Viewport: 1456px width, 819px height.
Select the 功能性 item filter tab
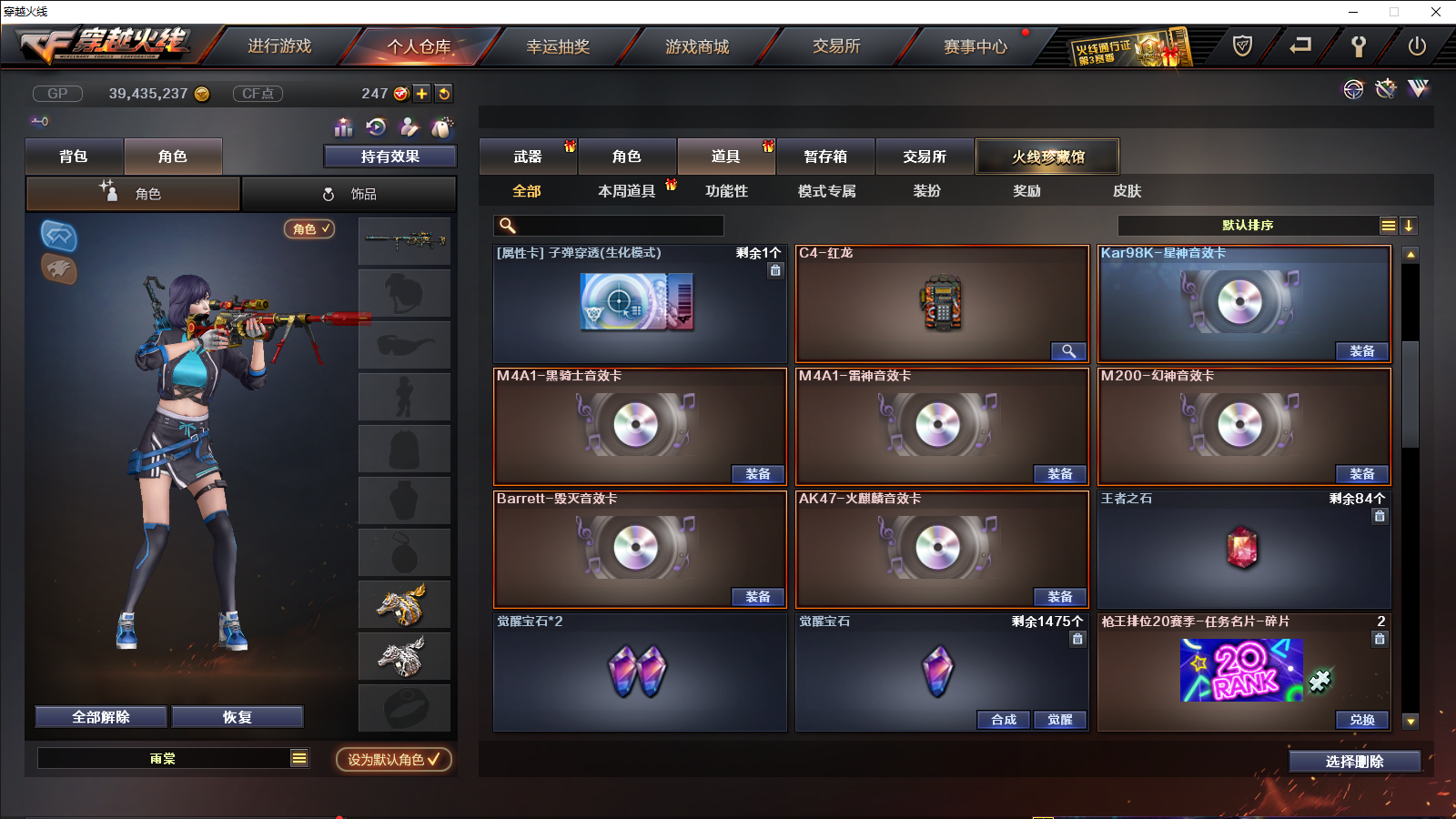[x=726, y=191]
